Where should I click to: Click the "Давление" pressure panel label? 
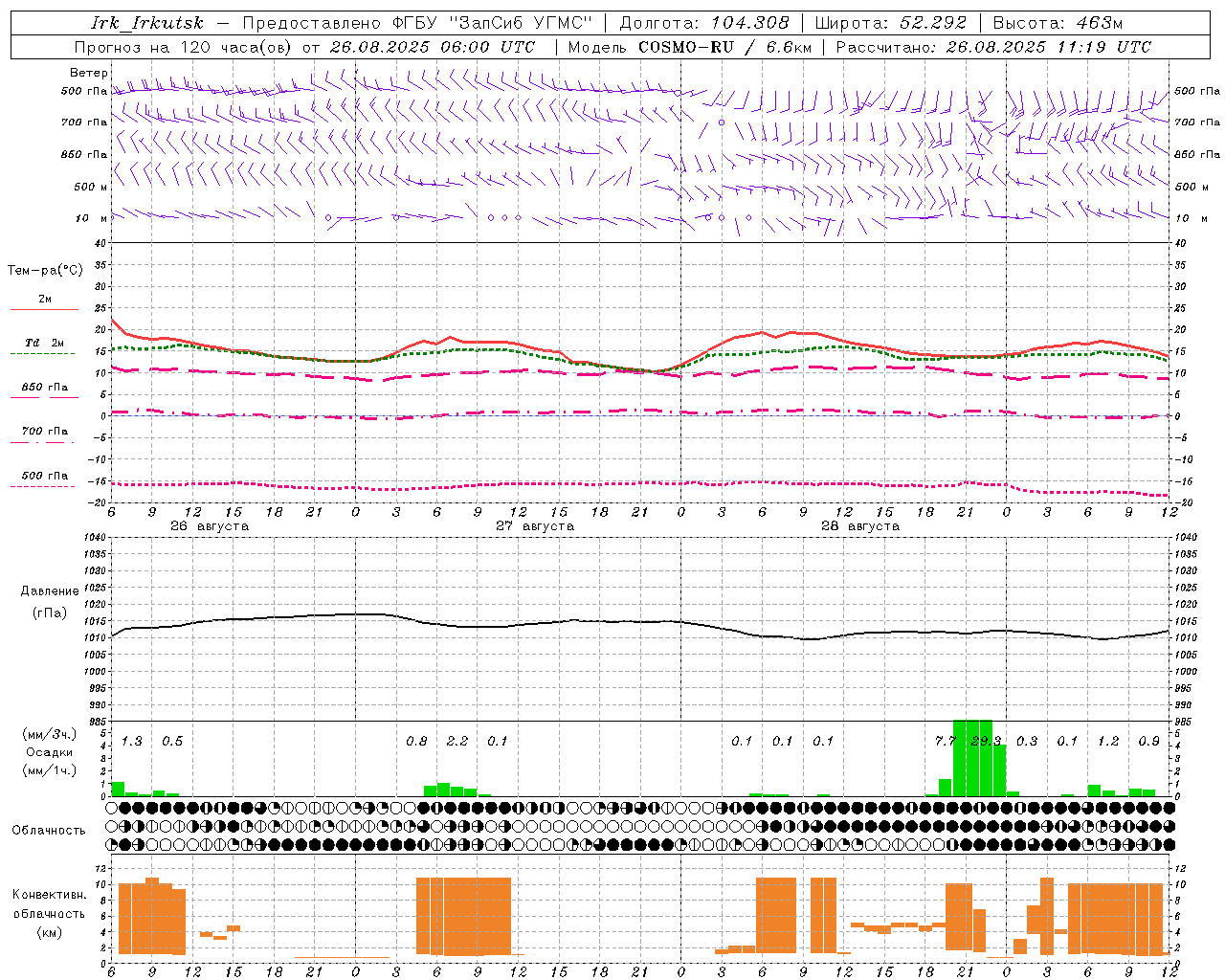tap(50, 591)
